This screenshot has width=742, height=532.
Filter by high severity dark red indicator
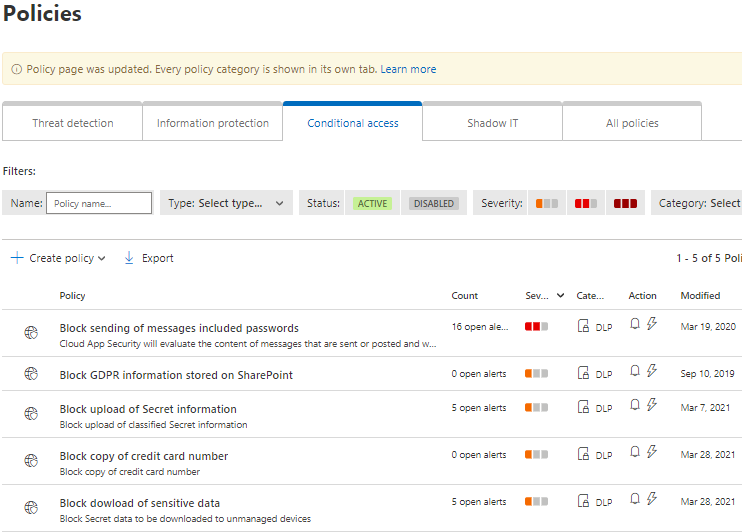click(x=626, y=203)
